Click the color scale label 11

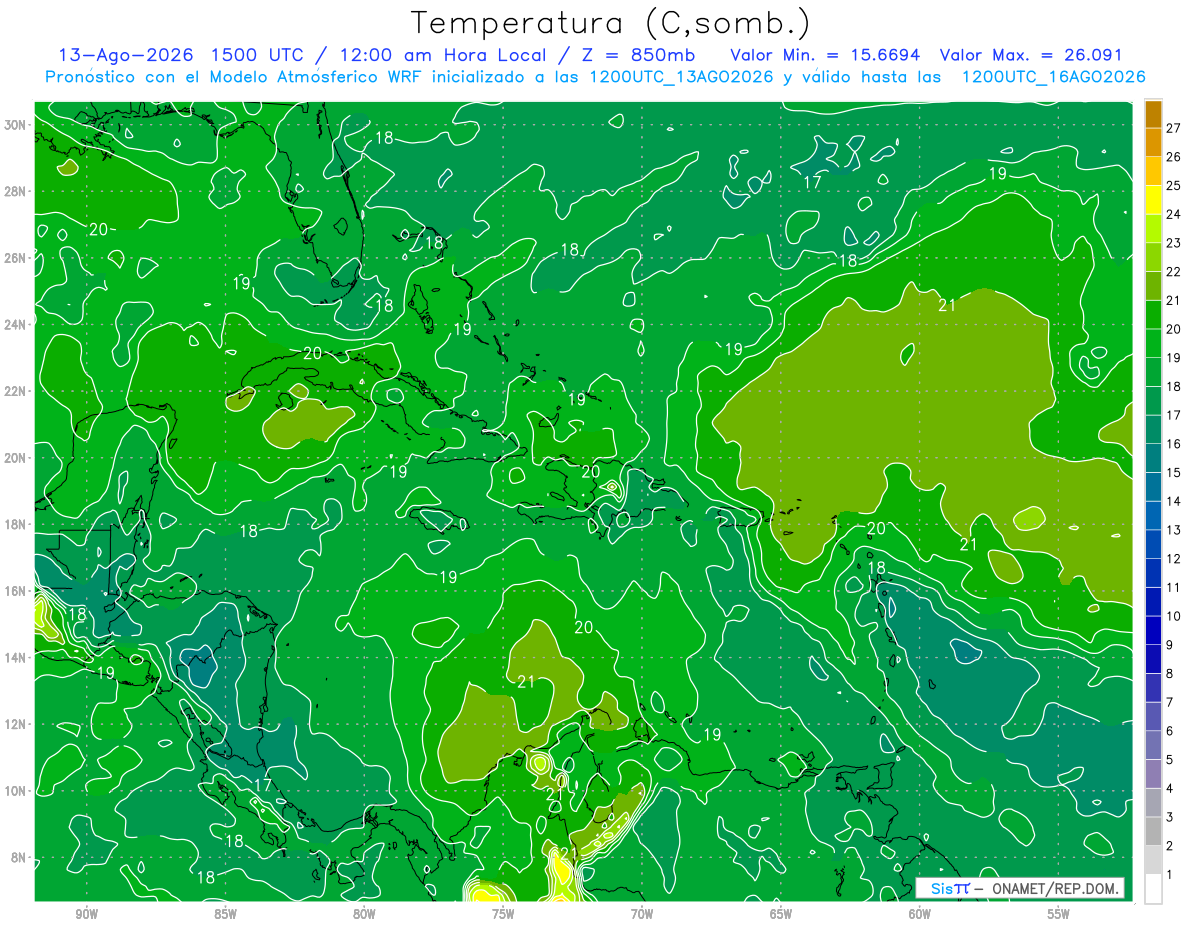(1173, 587)
